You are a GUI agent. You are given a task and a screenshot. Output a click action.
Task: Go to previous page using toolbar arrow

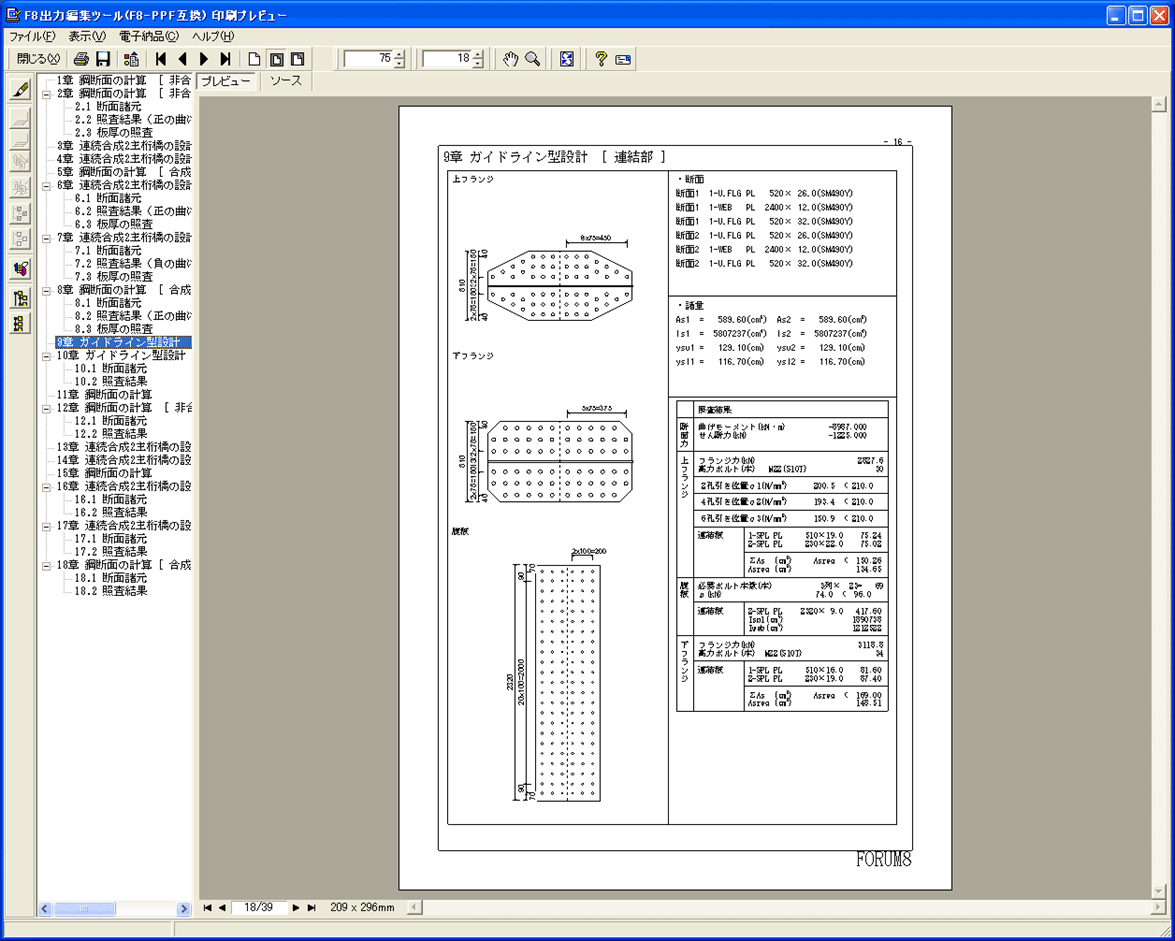coord(182,59)
